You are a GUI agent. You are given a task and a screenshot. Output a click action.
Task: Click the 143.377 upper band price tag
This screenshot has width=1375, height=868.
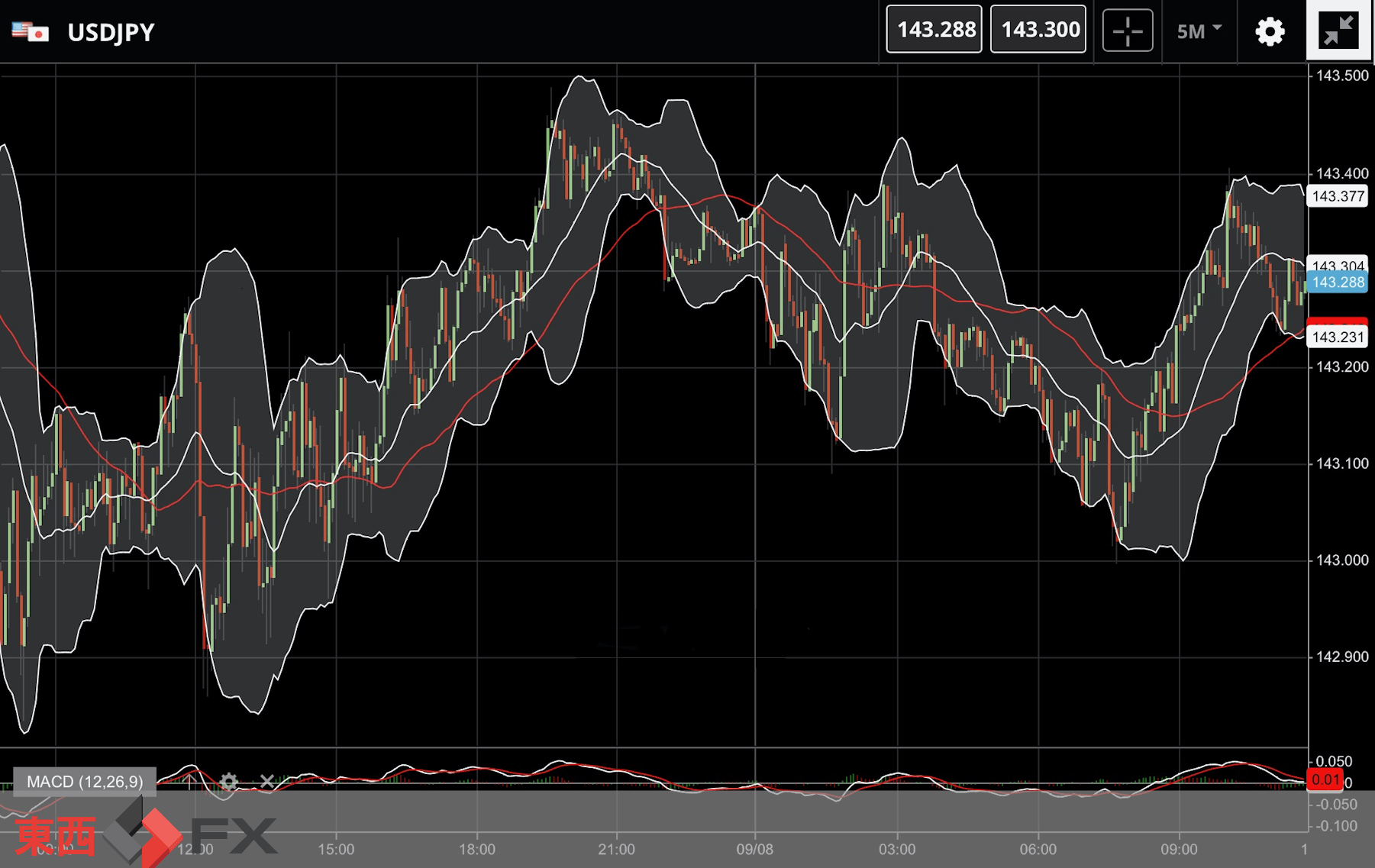(x=1337, y=196)
